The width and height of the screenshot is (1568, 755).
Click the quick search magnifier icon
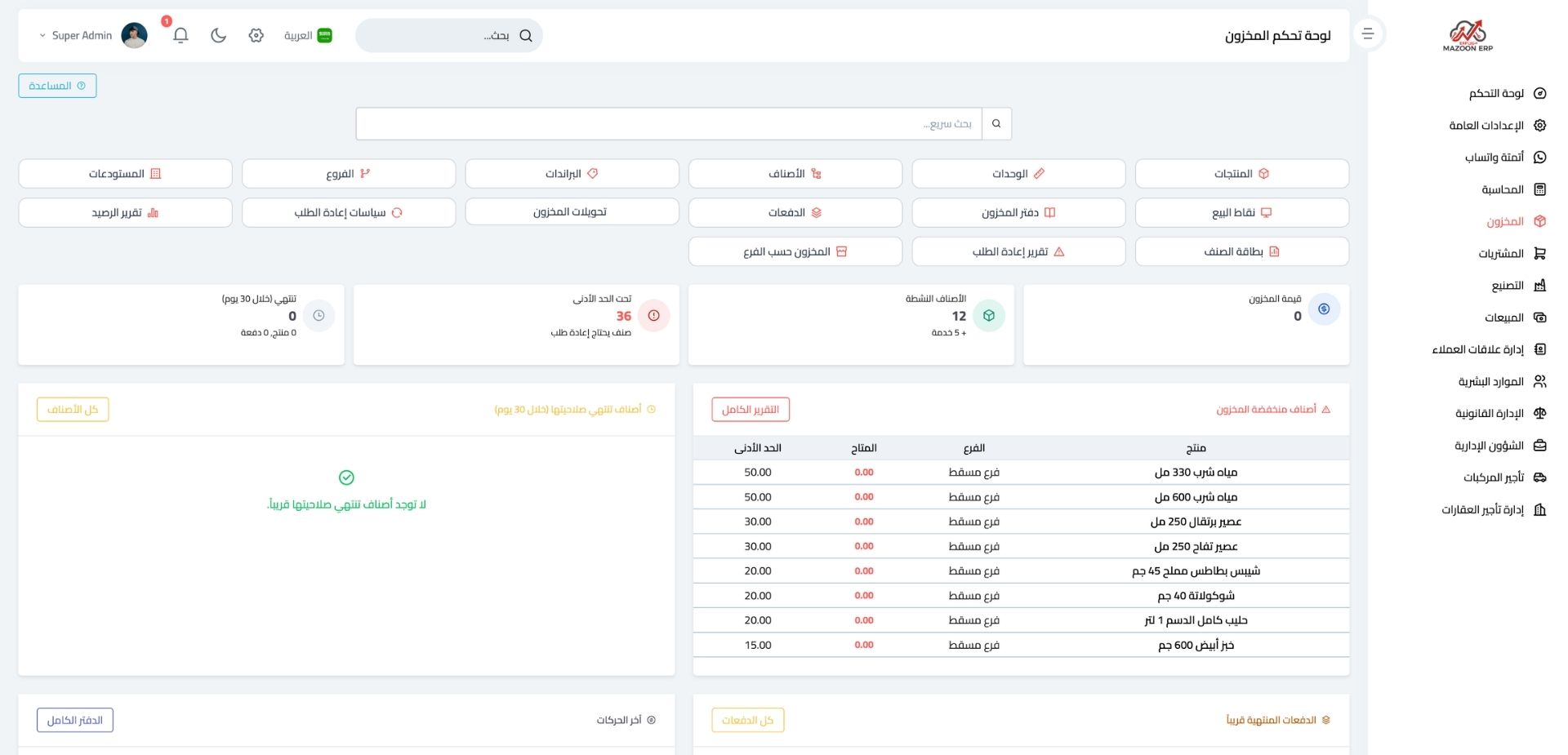point(996,124)
